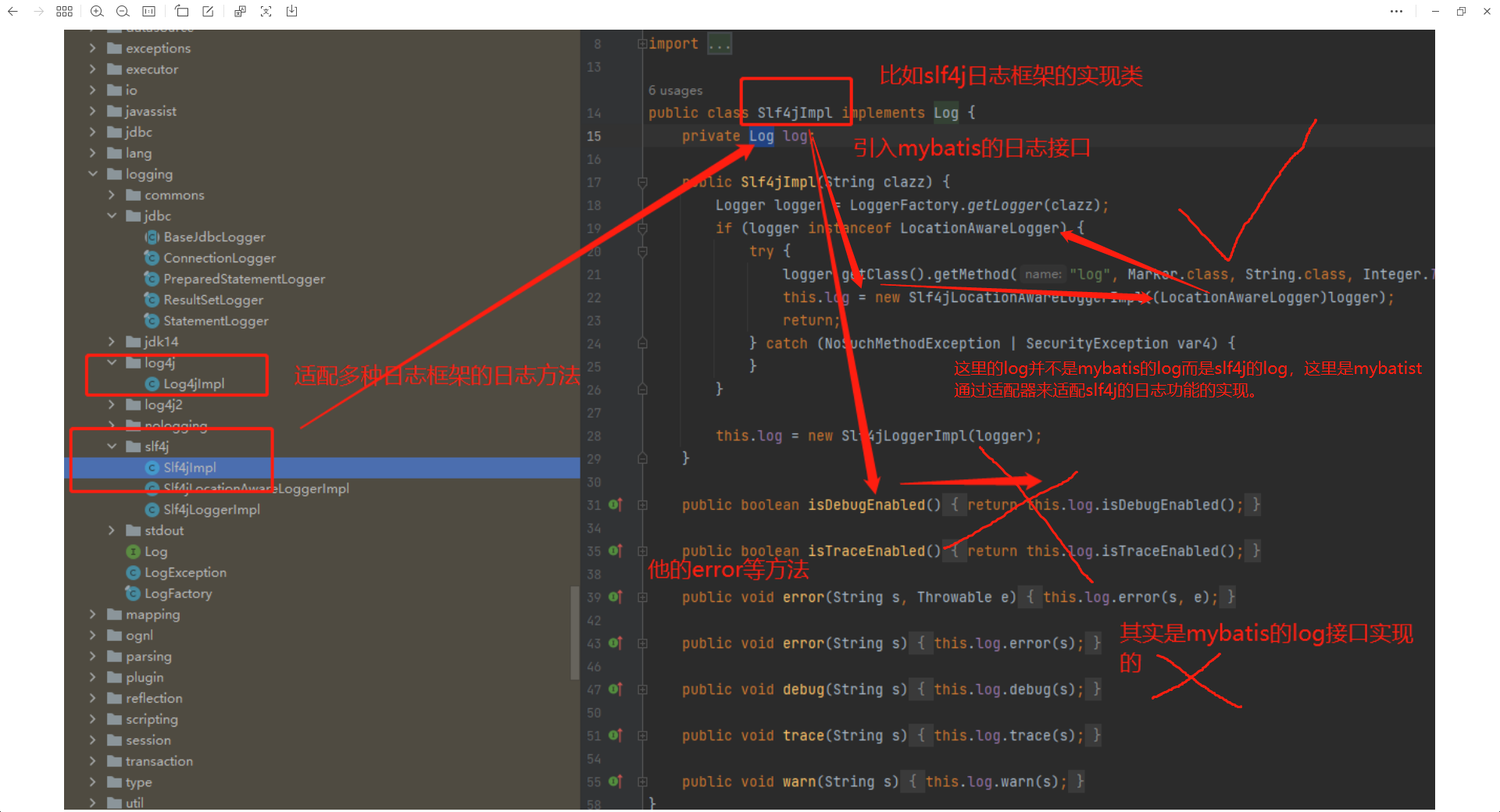This screenshot has width=1500, height=812.
Task: Click the override marker on line 43
Action: pyautogui.click(x=615, y=643)
